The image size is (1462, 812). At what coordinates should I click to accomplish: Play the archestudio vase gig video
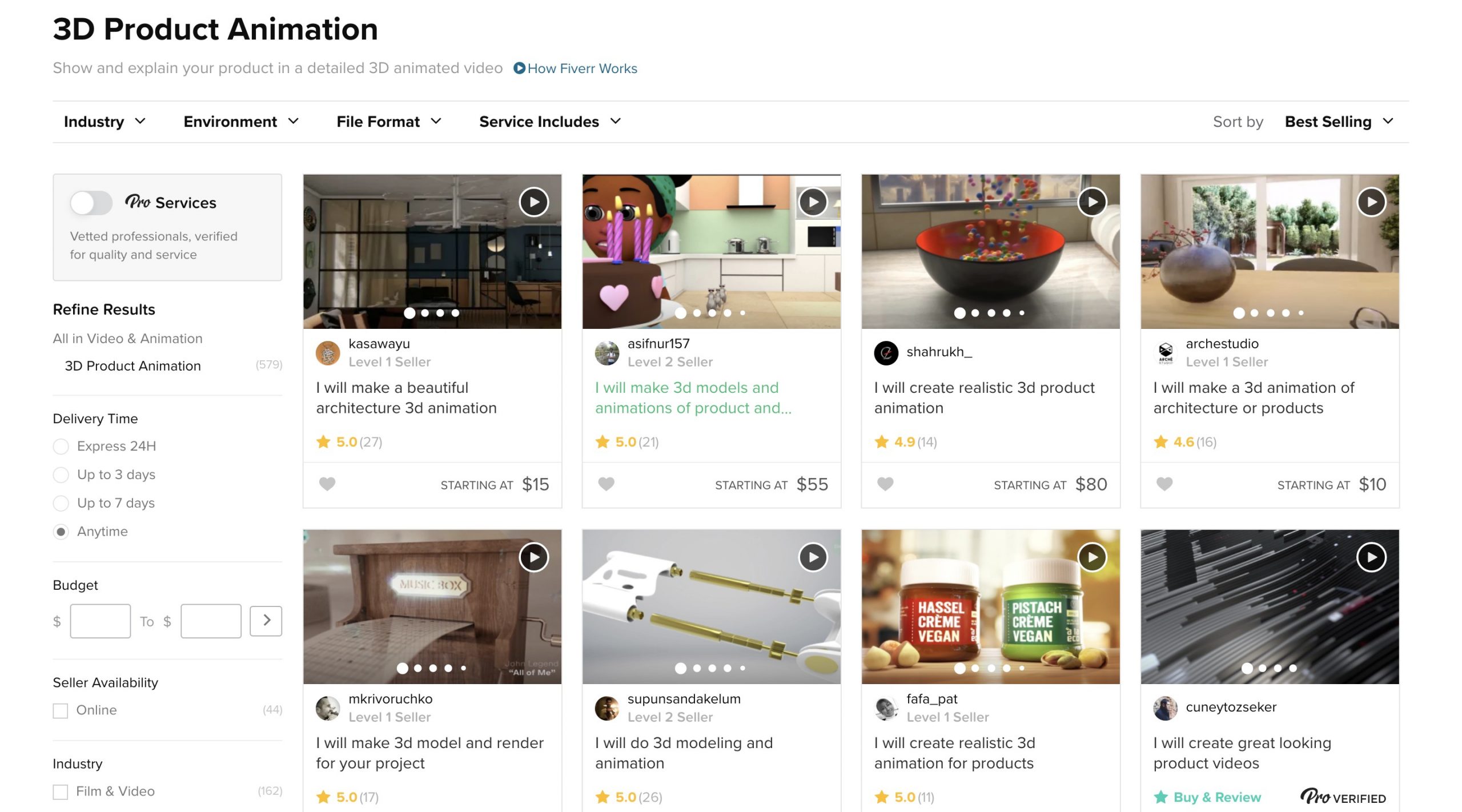(1371, 202)
